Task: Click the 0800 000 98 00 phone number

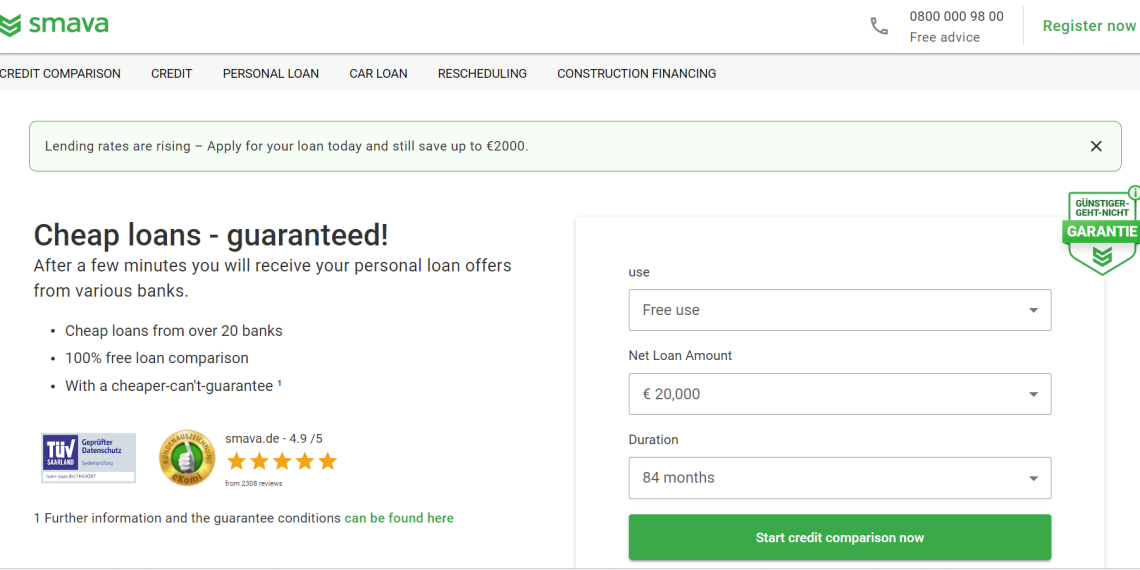Action: (956, 16)
